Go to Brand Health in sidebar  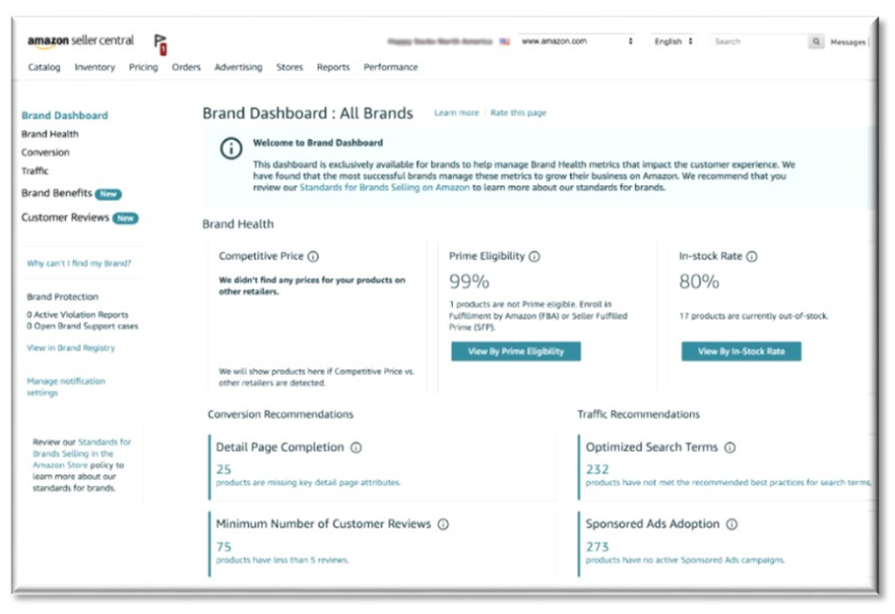click(x=50, y=134)
